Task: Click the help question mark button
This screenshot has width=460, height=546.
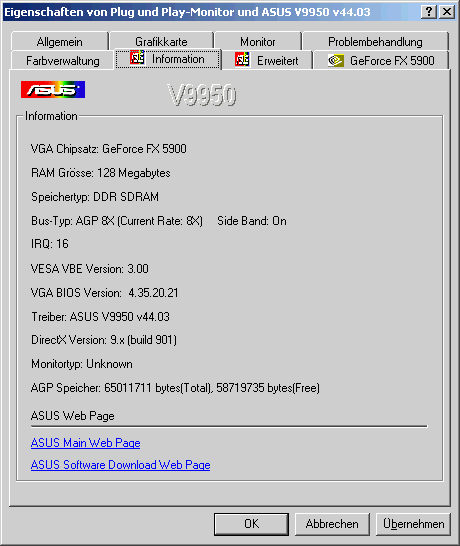Action: coord(429,12)
